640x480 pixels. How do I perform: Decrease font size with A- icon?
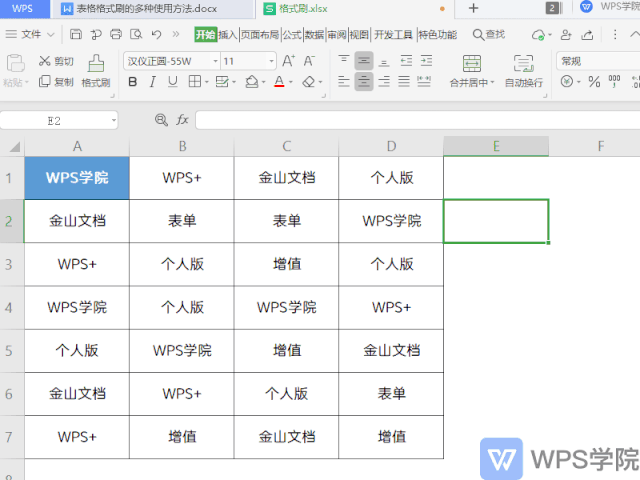pos(309,61)
